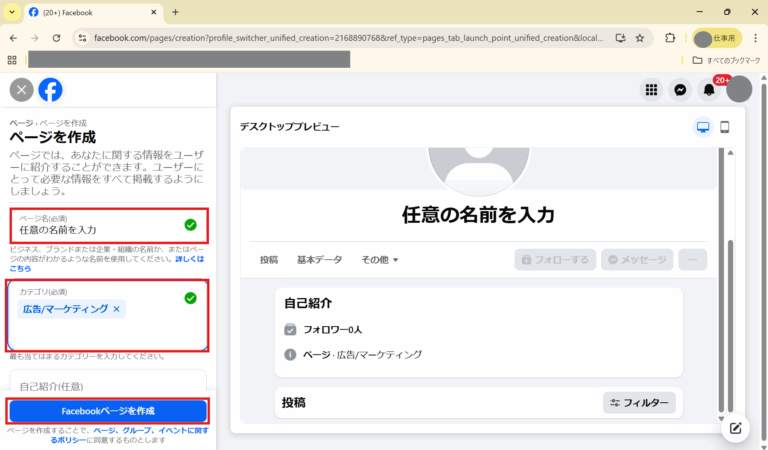Viewport: 768px width, 450px height.
Task: Switch to mobile preview mode icon
Action: [724, 127]
